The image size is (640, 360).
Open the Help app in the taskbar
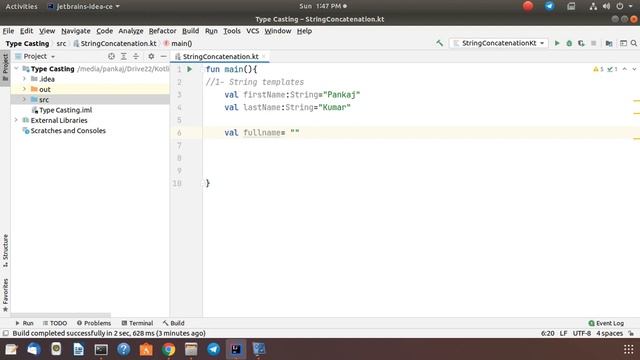tap(123, 349)
